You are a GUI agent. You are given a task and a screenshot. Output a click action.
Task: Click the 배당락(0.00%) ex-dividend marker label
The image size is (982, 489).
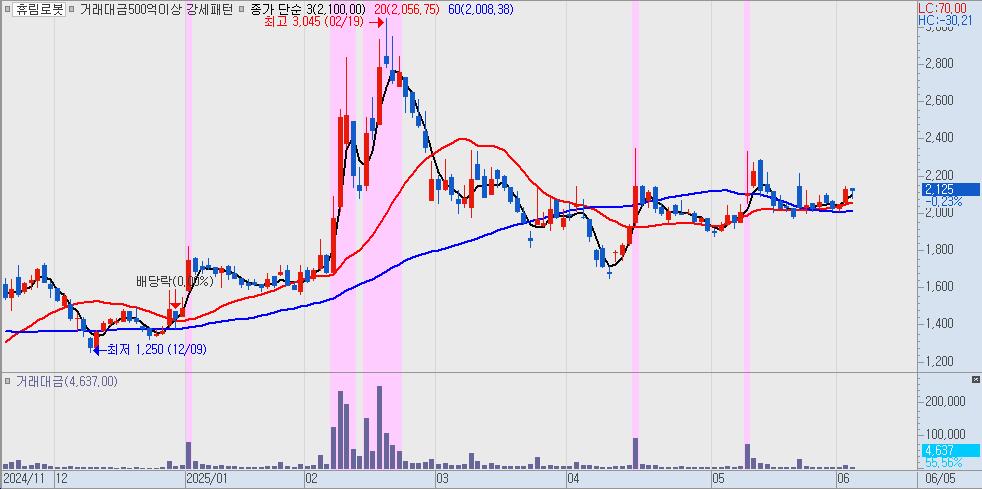[175, 282]
